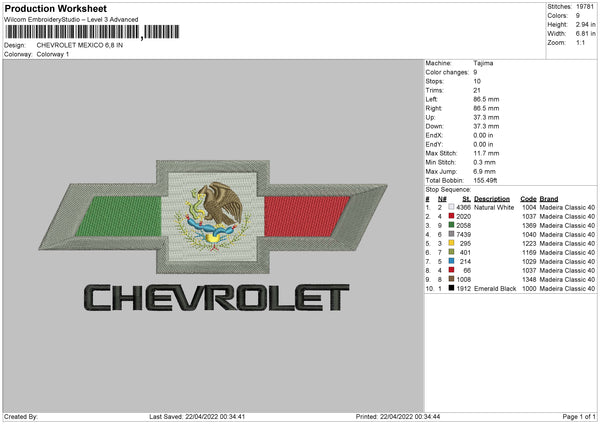Click stitch count 4366 in row 1

(x=463, y=207)
